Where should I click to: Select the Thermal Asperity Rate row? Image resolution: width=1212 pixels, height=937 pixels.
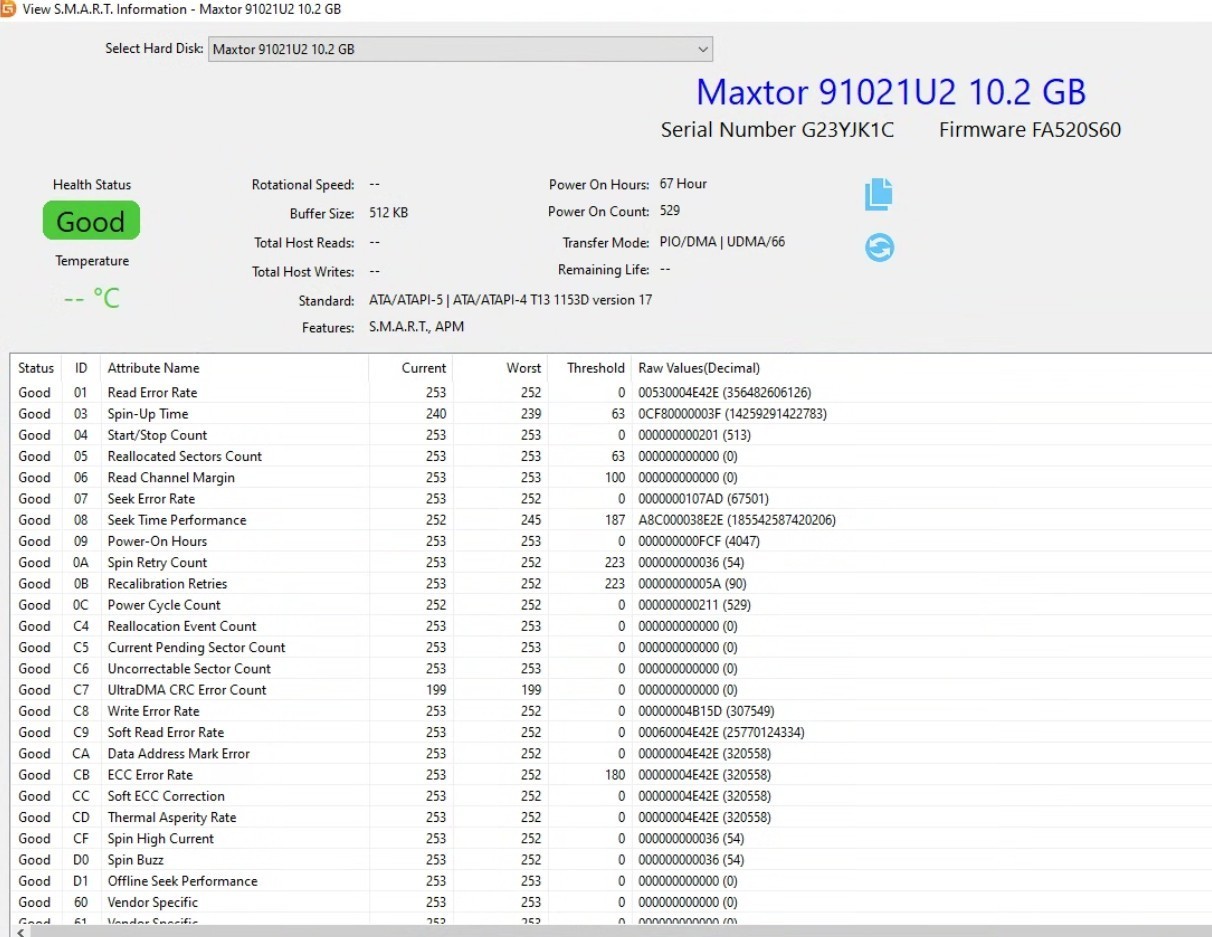click(612, 817)
